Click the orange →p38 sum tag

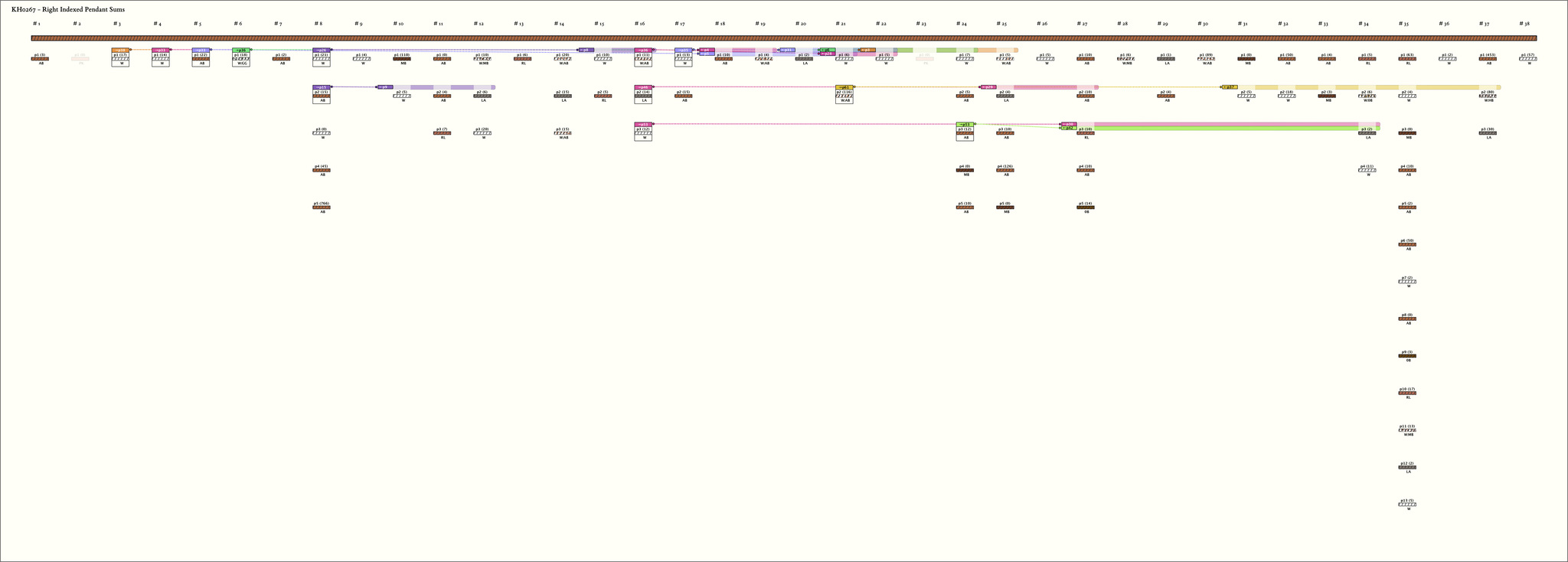120,50
